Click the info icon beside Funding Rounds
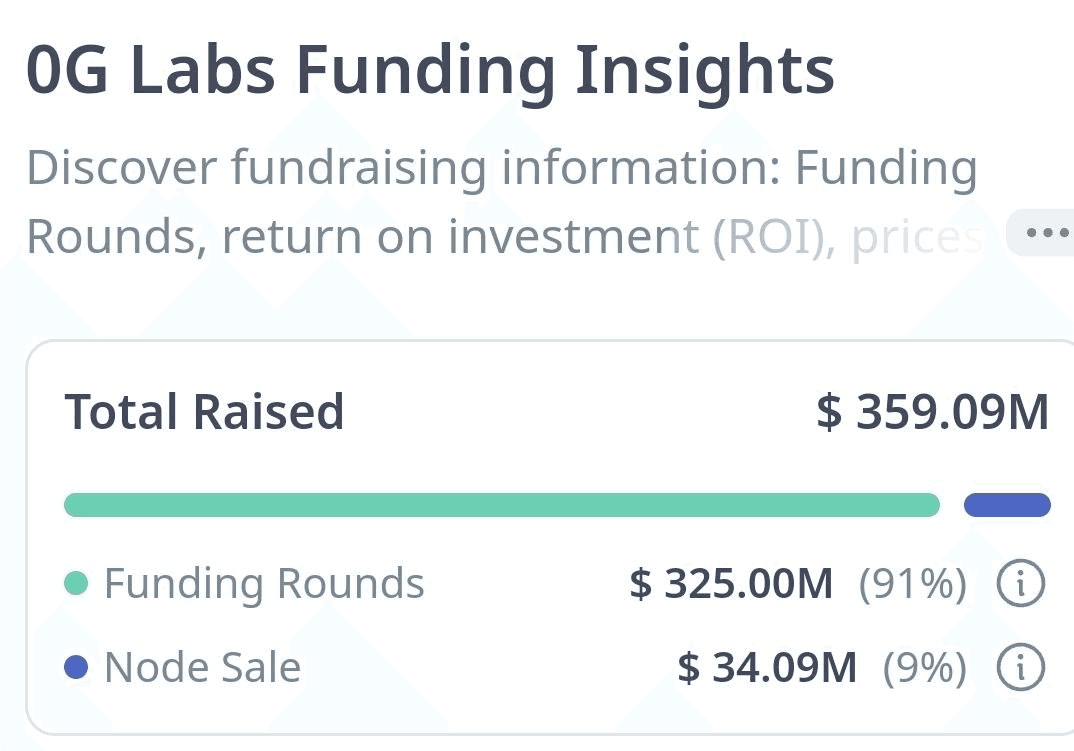 1021,584
